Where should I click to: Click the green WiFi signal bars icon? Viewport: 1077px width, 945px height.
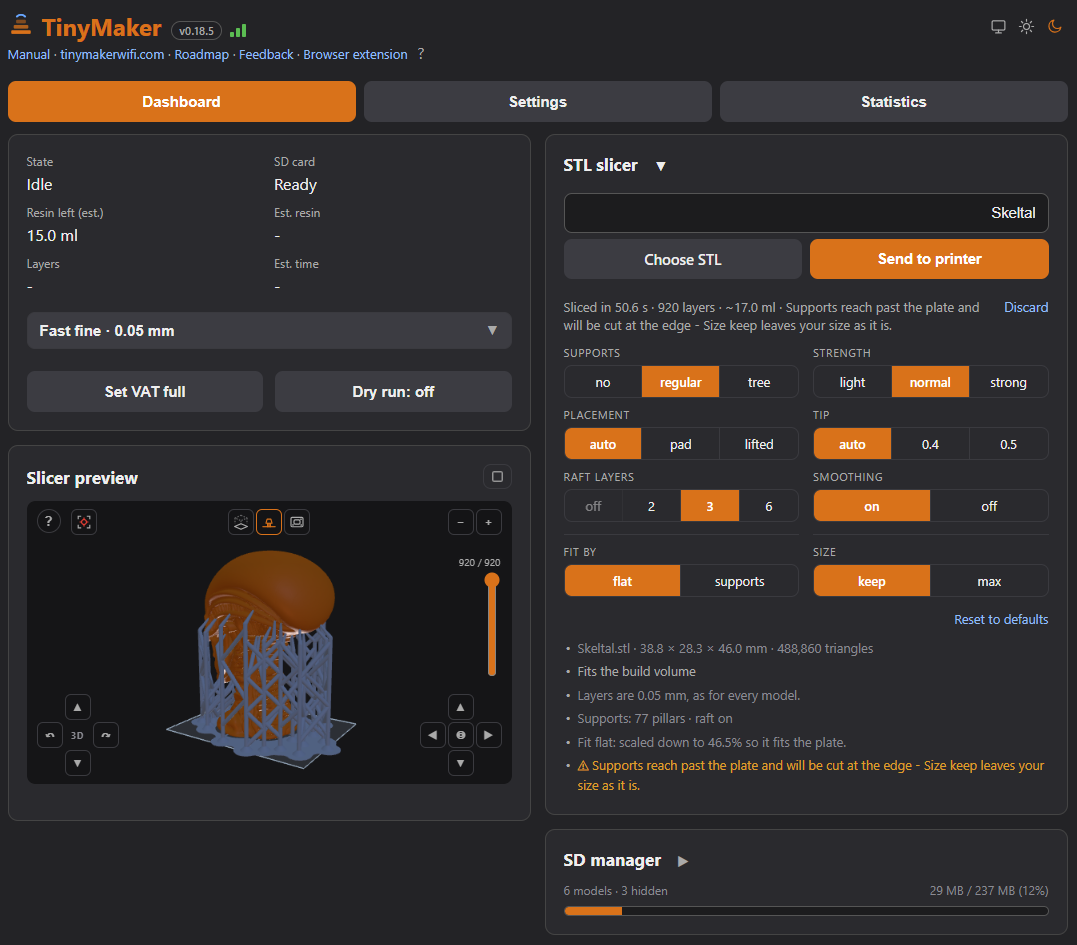click(x=238, y=31)
